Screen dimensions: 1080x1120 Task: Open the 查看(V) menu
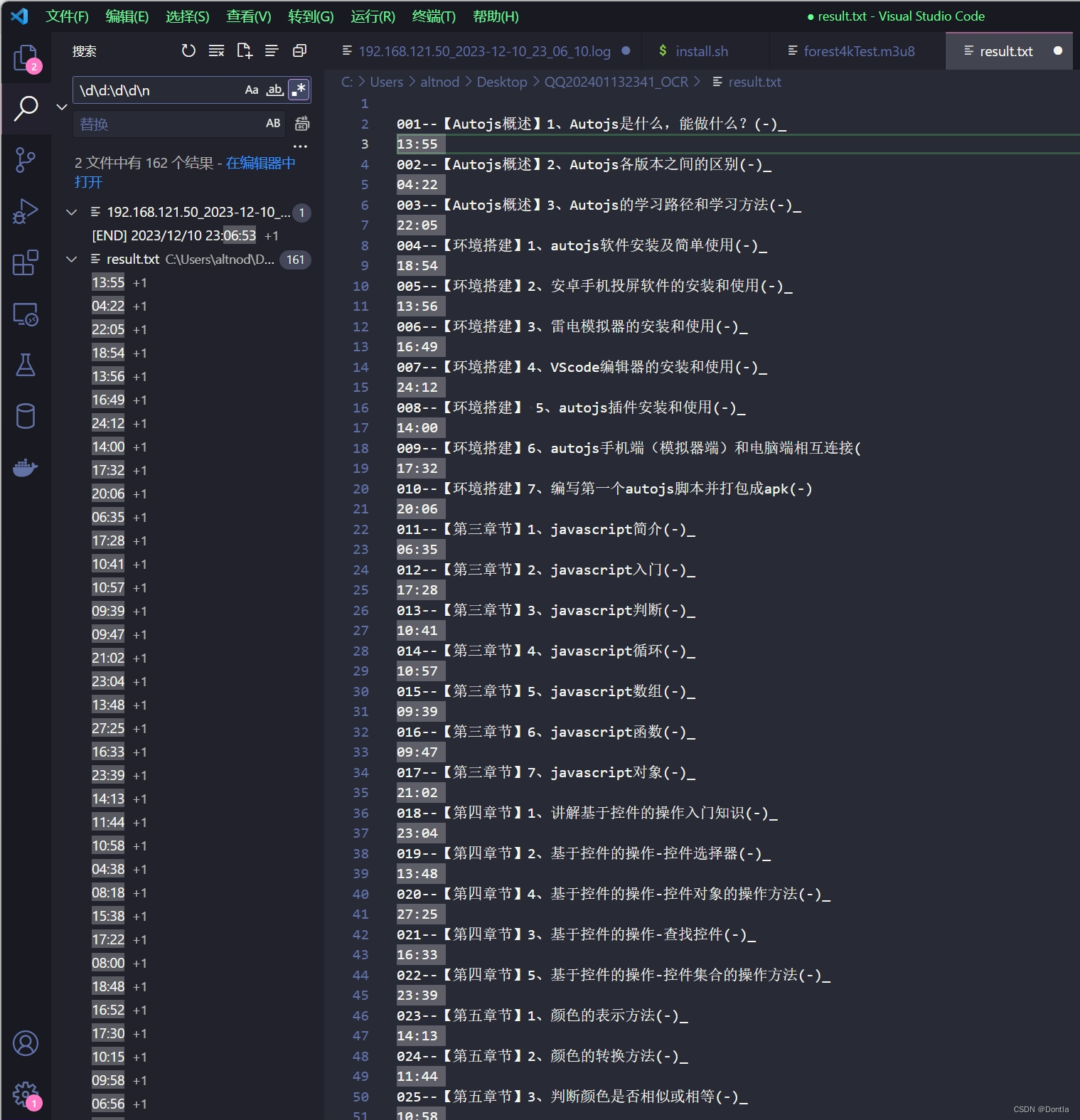249,16
